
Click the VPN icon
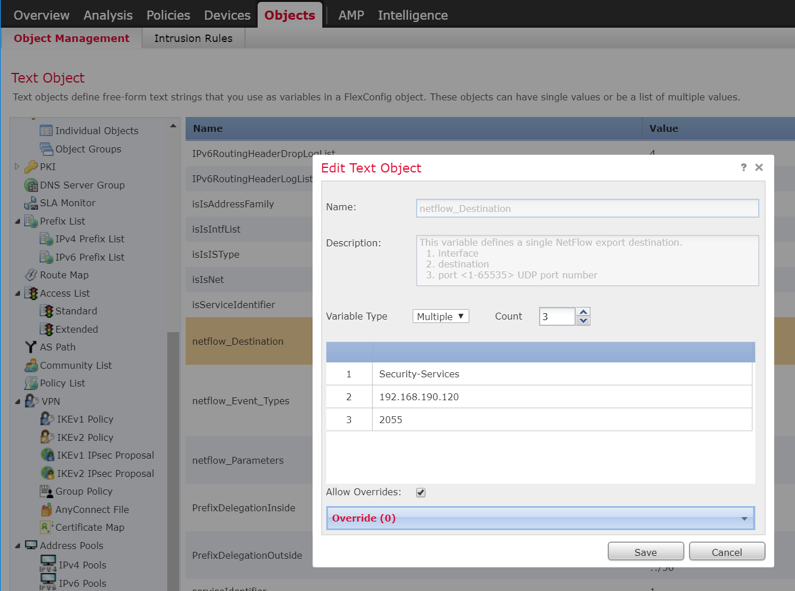click(31, 401)
